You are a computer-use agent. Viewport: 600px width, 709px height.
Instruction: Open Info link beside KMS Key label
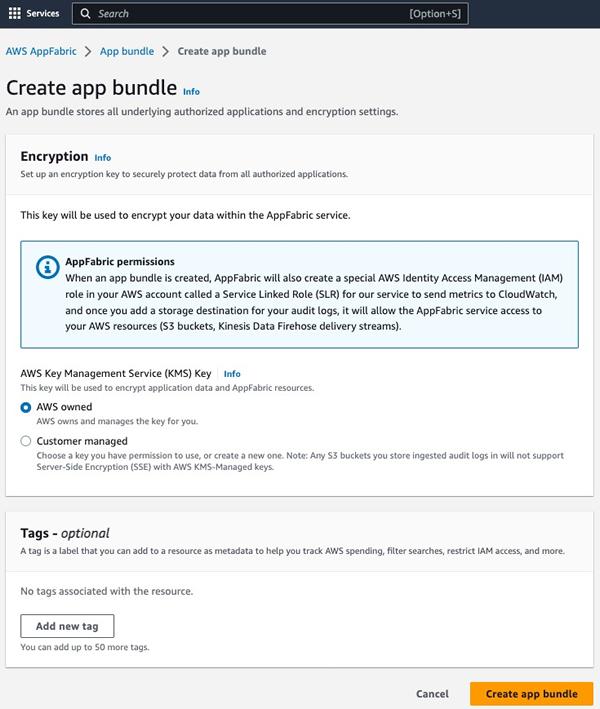click(x=232, y=374)
